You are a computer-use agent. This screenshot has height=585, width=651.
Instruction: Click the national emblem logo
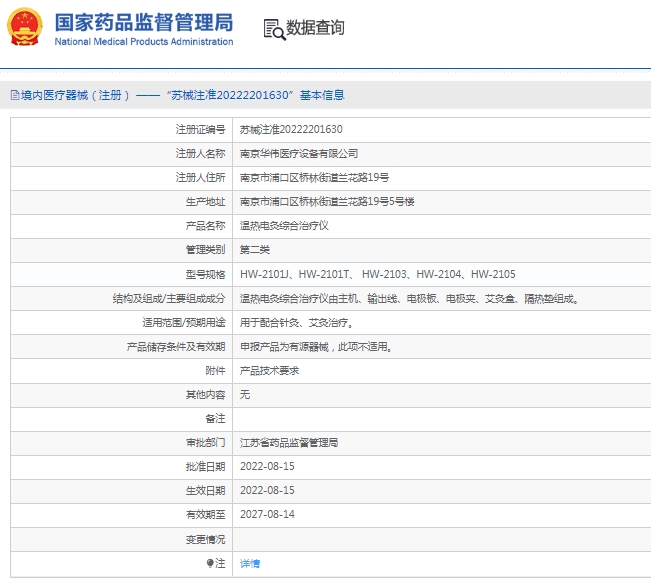24,27
